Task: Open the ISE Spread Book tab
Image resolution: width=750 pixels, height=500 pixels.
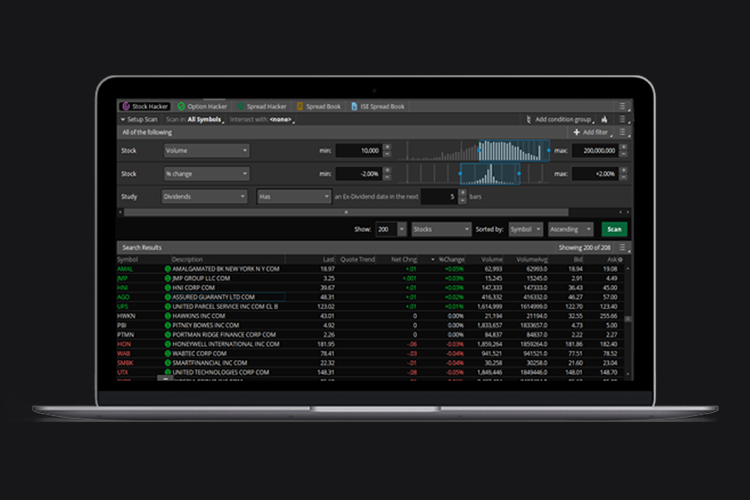Action: click(378, 106)
